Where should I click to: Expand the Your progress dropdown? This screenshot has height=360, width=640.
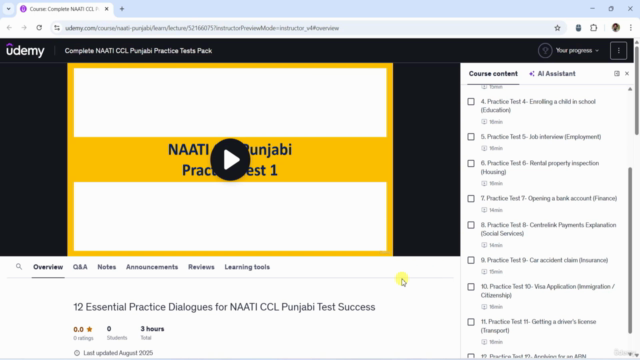(577, 51)
